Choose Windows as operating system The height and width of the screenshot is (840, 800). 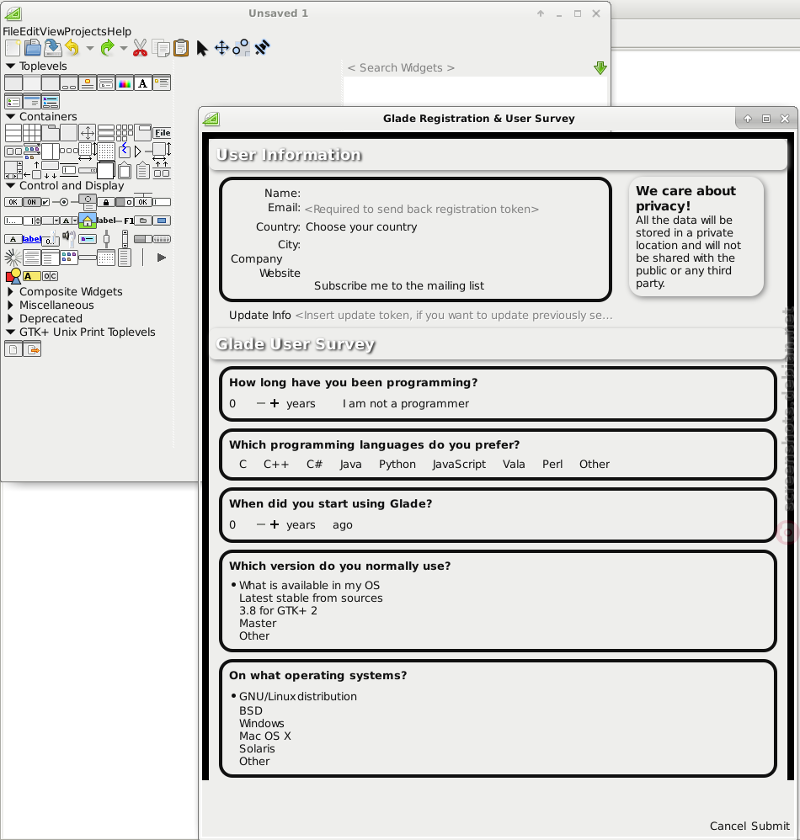(261, 724)
